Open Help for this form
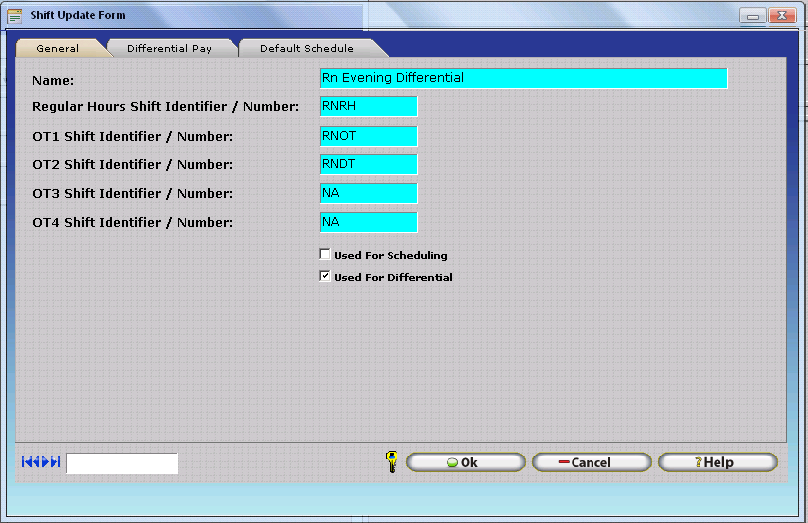808x523 pixels. click(x=717, y=462)
